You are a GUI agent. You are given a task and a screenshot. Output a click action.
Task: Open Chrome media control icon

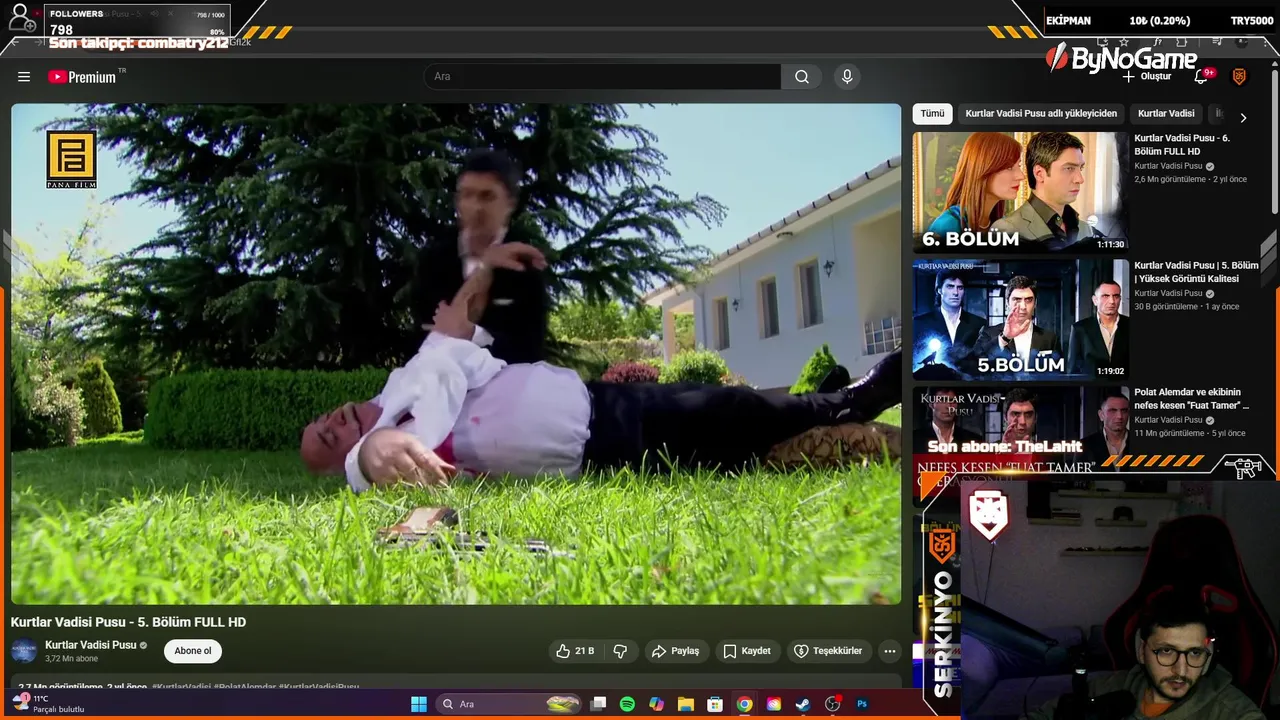(1217, 42)
